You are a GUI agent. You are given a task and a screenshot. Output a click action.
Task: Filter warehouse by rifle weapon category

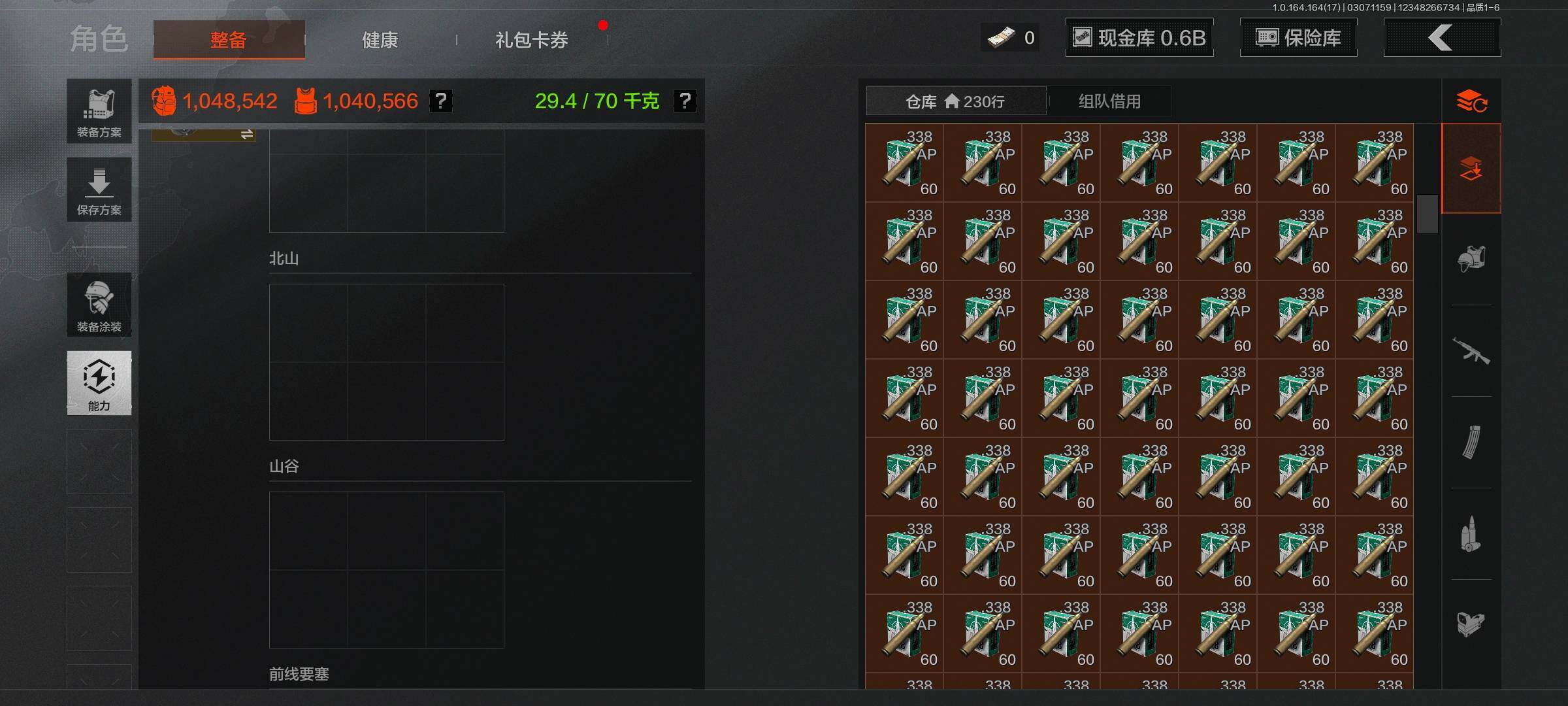[1471, 351]
